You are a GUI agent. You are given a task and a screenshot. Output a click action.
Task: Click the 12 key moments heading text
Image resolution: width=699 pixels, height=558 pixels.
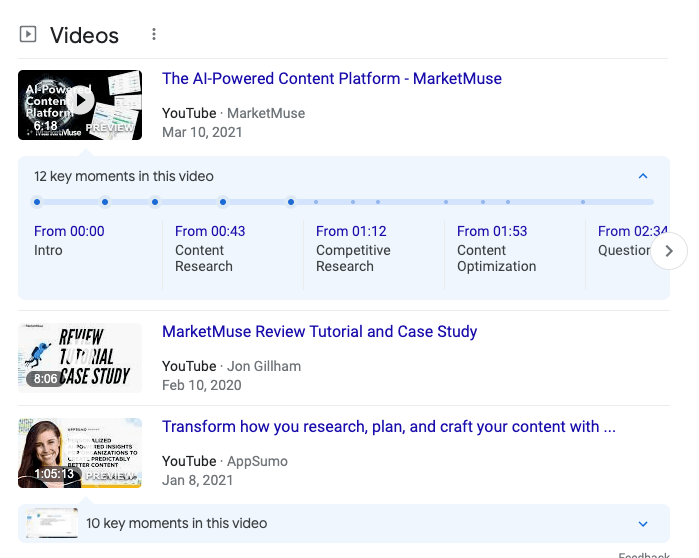[124, 176]
